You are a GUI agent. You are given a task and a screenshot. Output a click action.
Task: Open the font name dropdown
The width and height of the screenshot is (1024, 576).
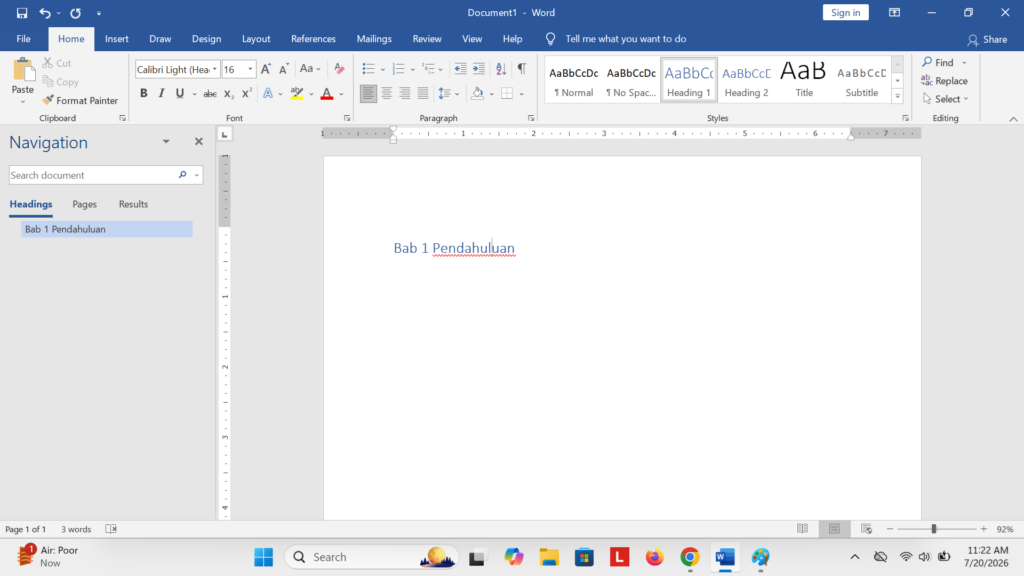pos(215,69)
